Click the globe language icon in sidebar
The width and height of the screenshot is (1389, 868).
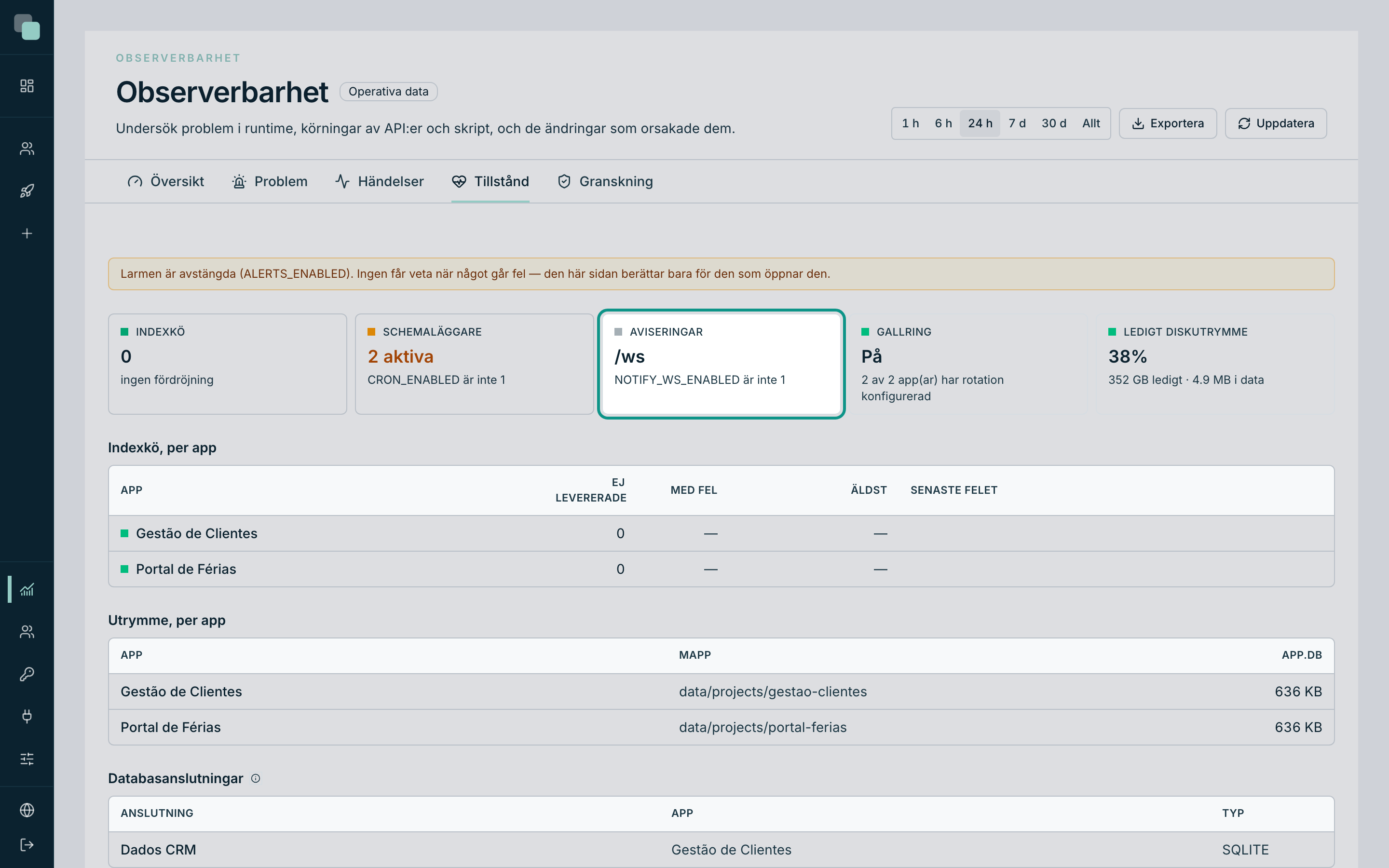[27, 810]
